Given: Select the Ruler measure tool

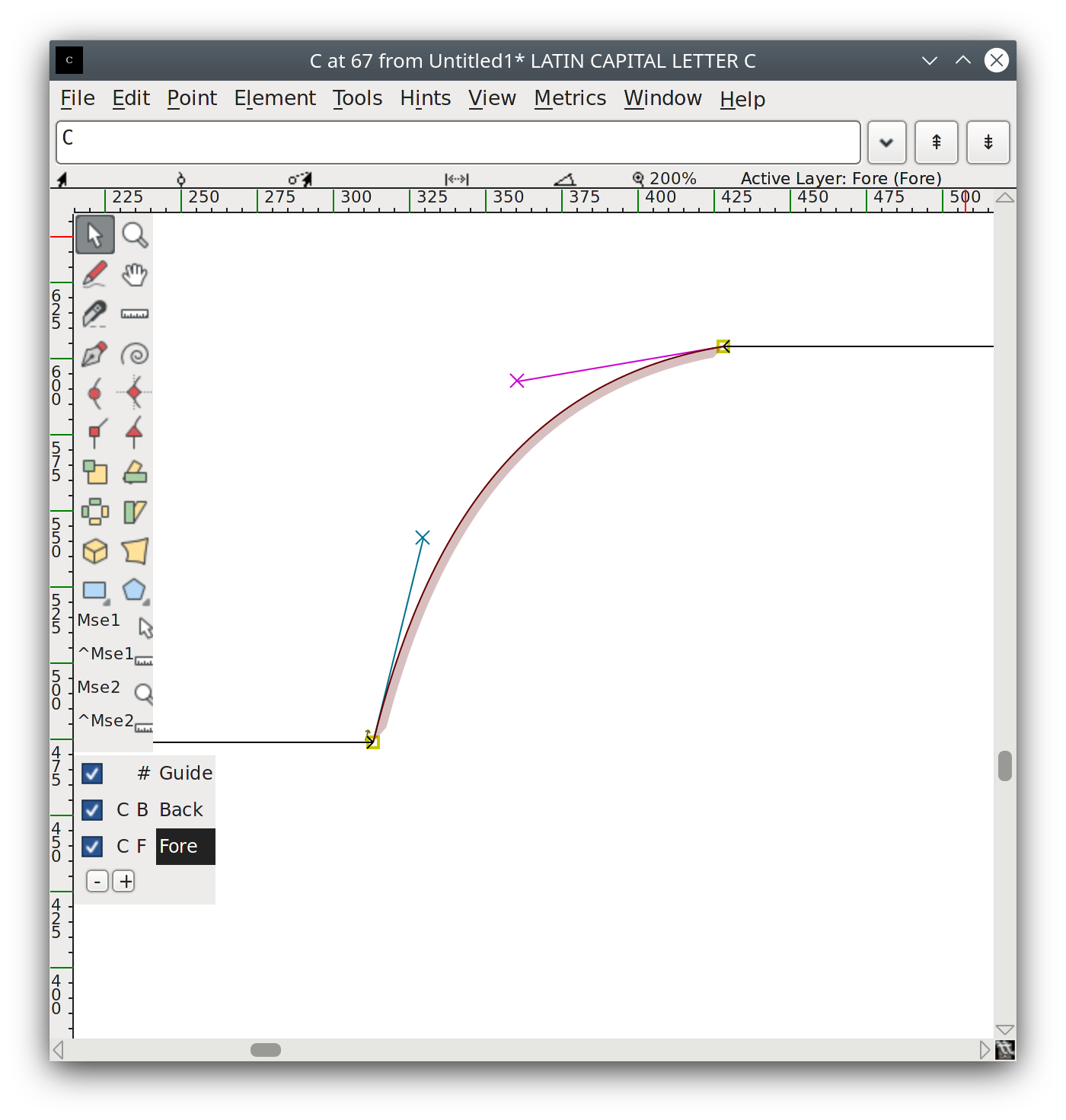Looking at the screenshot, I should 135,314.
